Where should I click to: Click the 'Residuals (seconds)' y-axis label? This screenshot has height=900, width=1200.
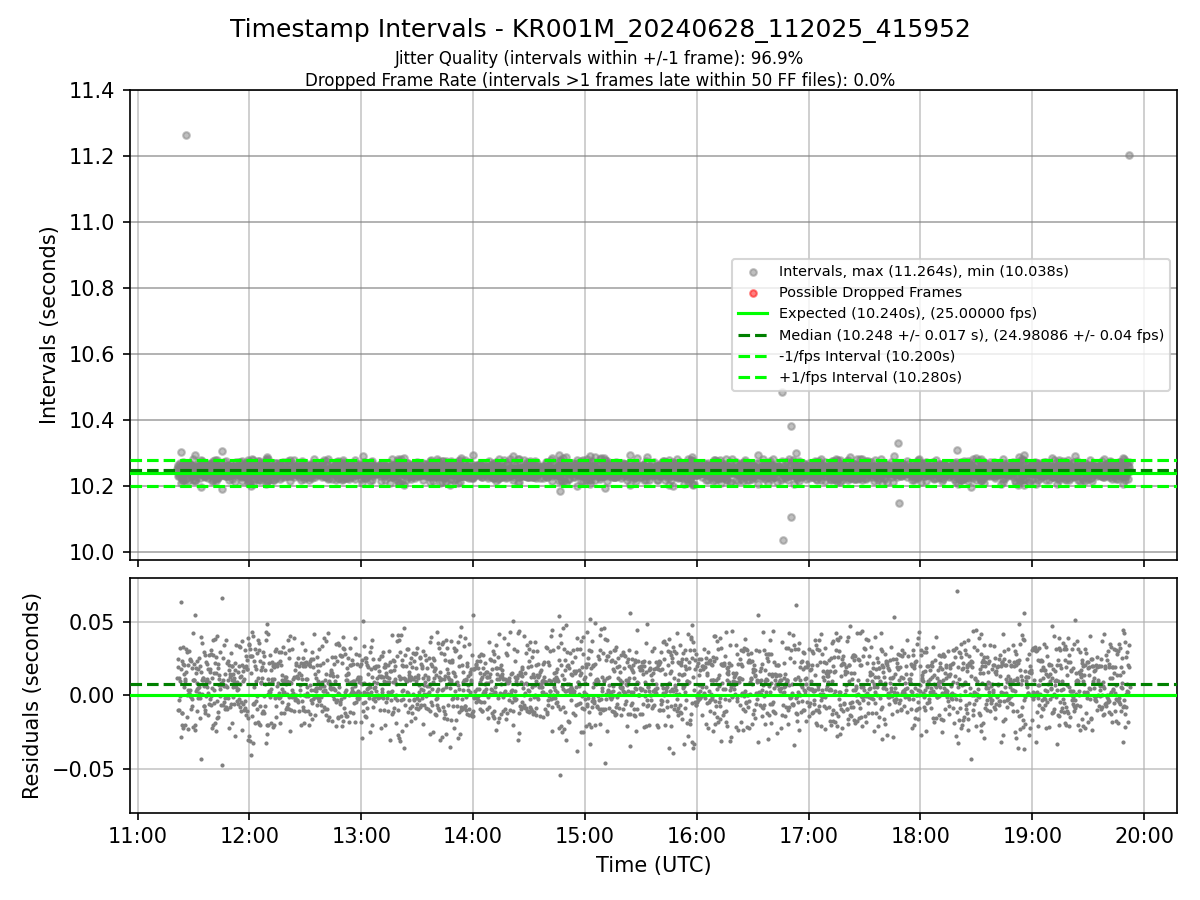coord(31,696)
